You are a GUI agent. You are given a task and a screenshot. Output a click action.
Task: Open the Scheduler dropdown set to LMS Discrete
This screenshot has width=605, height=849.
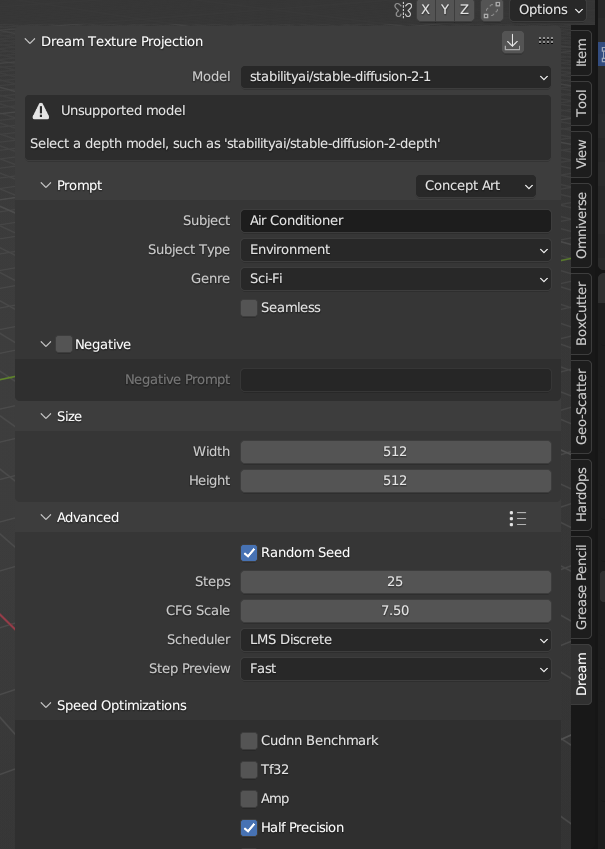(395, 639)
